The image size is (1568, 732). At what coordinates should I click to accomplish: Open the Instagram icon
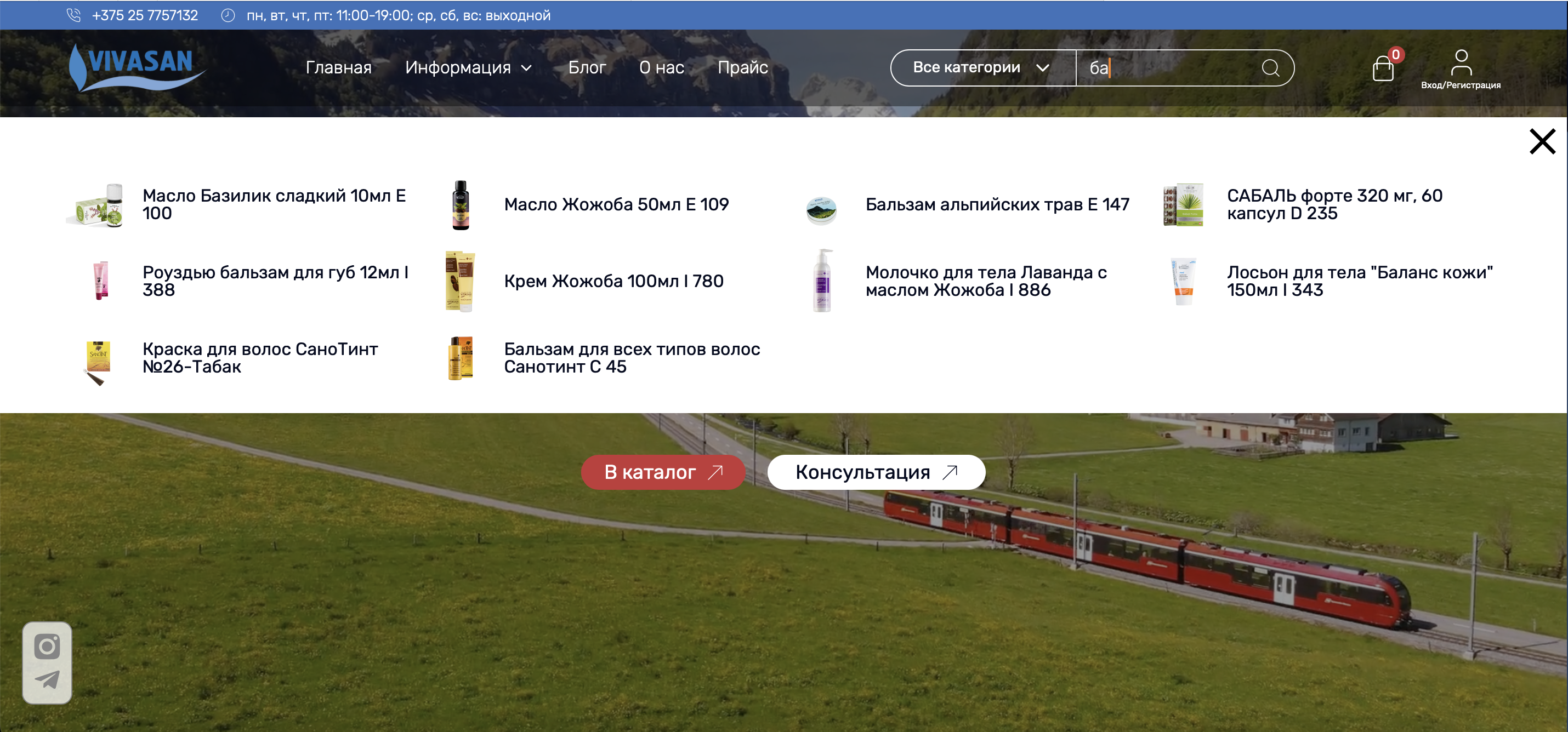tap(47, 646)
